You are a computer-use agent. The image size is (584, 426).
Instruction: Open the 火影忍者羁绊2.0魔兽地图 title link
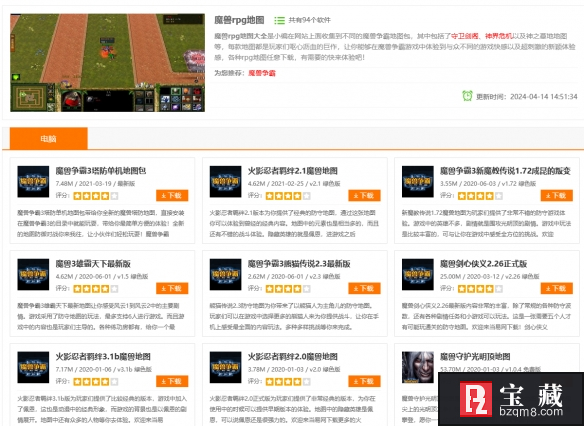point(292,356)
